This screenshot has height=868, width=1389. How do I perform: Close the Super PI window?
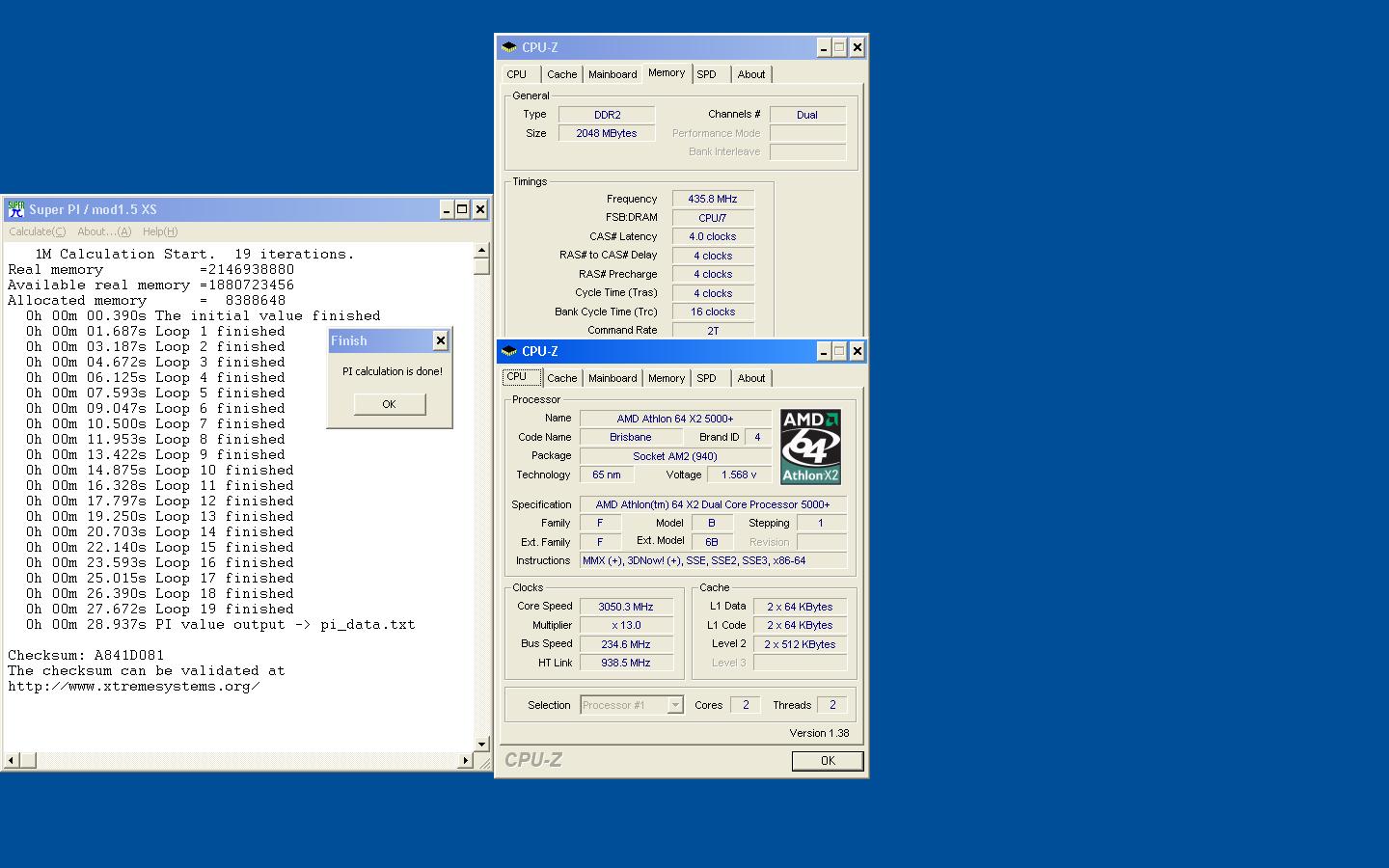(479, 209)
